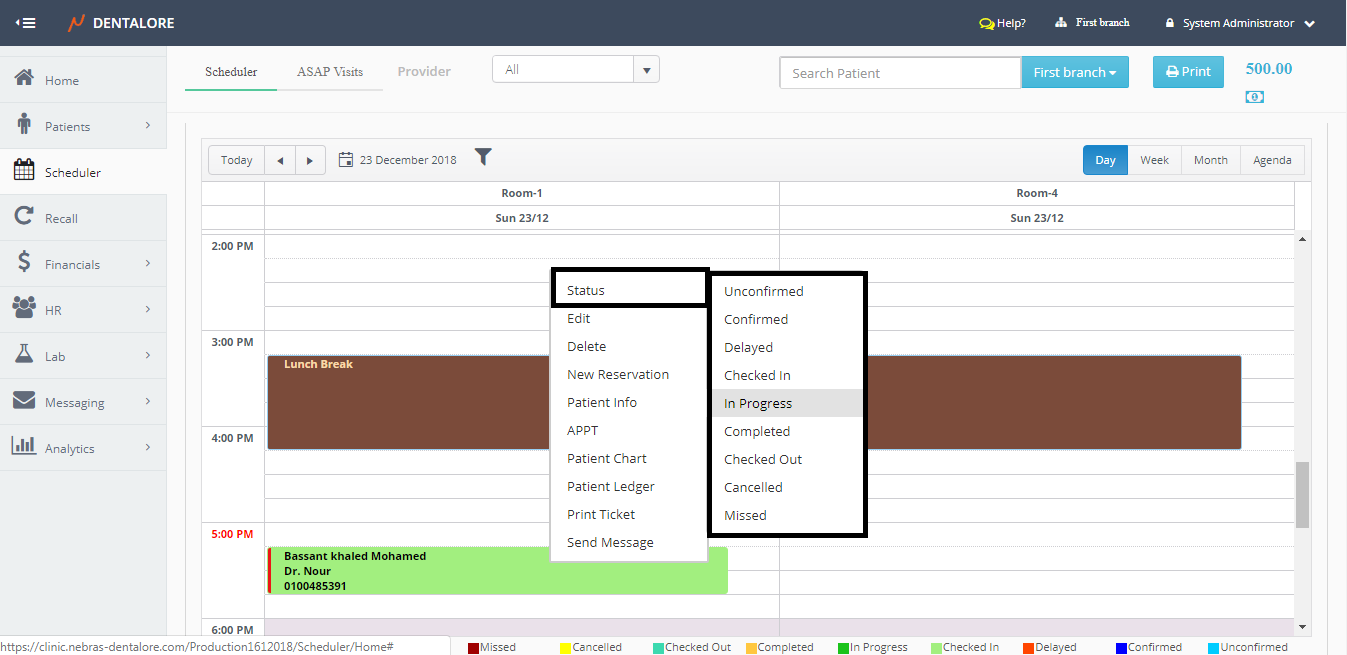Go to the next day arrow

pyautogui.click(x=310, y=160)
